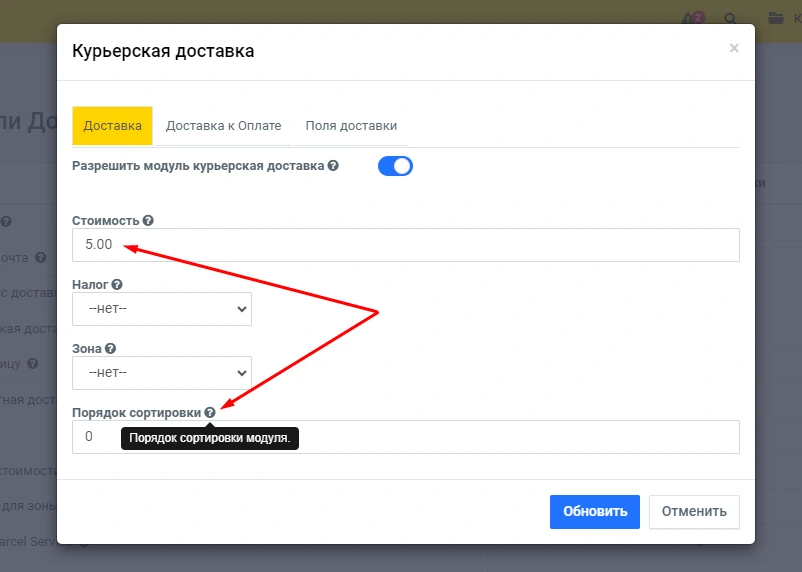The width and height of the screenshot is (802, 572).
Task: Open the Поля доставки tab
Action: 351,126
